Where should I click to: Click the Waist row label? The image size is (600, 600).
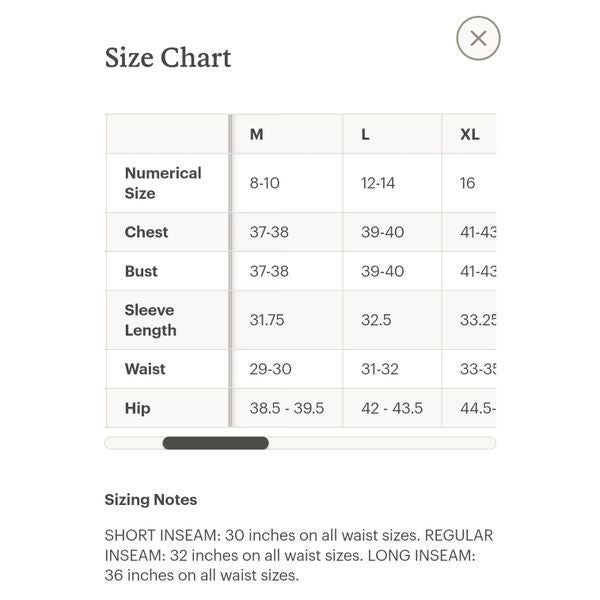145,369
